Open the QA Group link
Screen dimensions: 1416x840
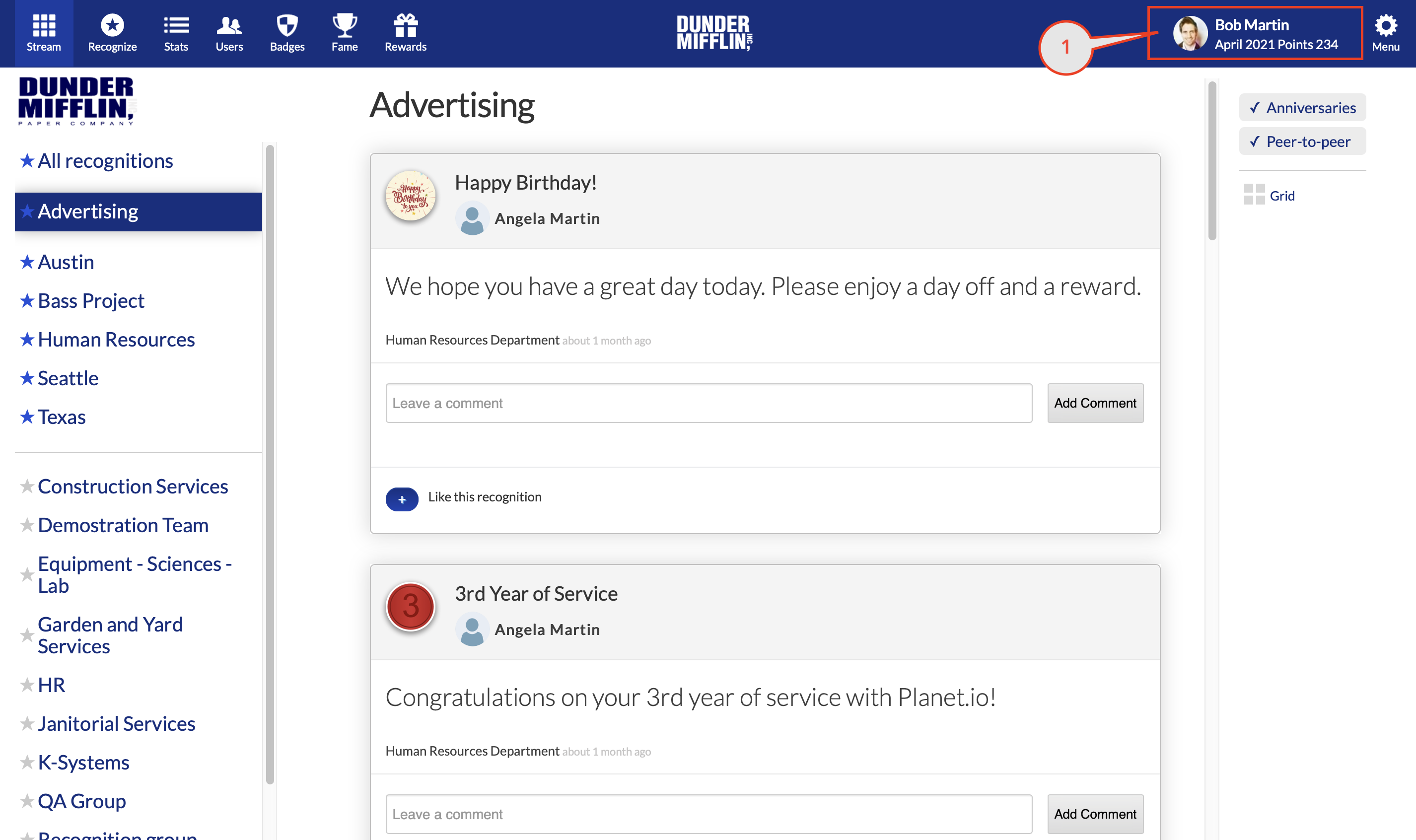[x=81, y=801]
